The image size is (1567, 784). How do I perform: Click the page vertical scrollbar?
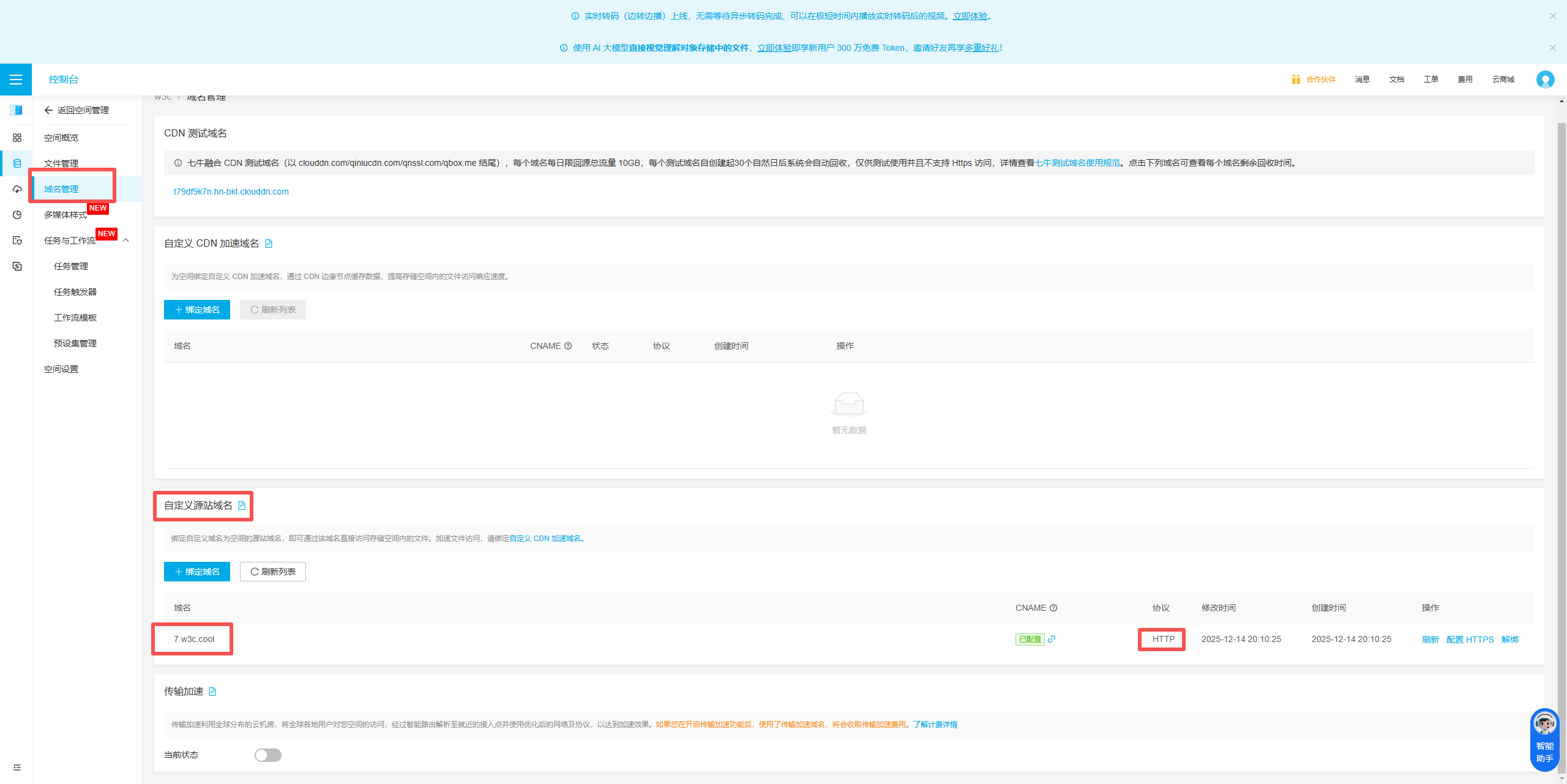point(1561,428)
